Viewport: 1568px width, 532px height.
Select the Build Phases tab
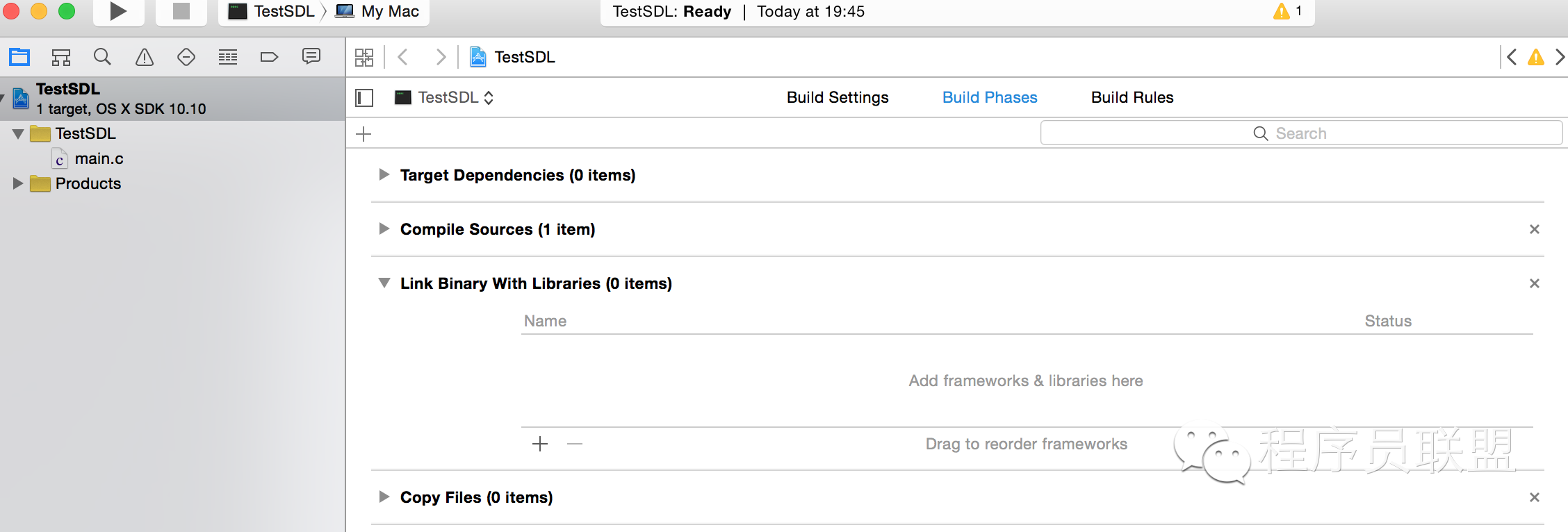point(990,97)
